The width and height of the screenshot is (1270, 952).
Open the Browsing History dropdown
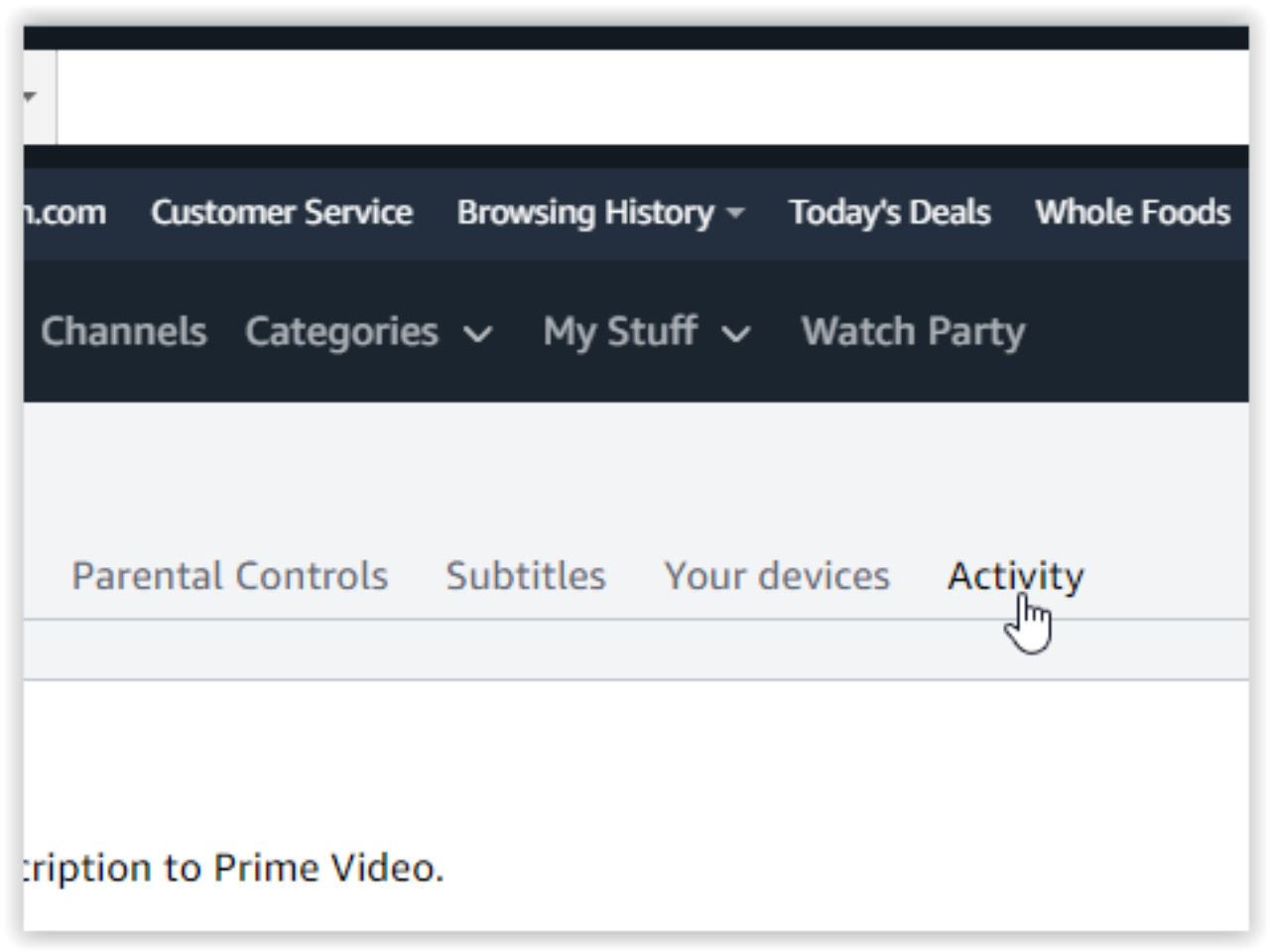point(585,211)
